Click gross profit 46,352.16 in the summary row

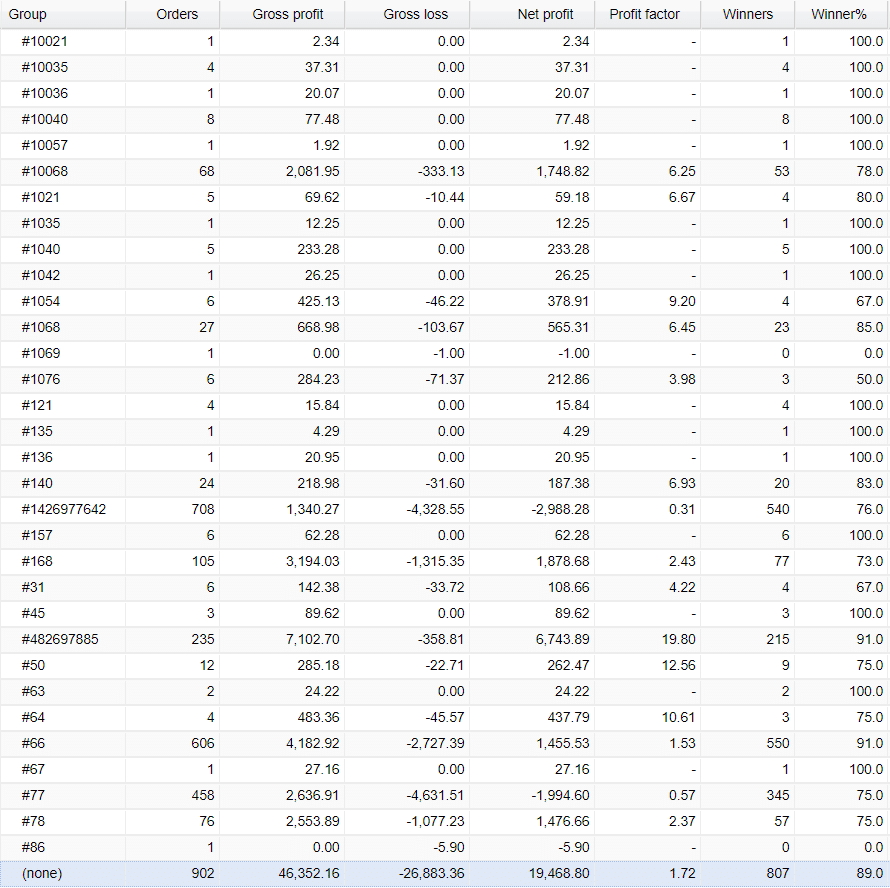click(x=311, y=873)
